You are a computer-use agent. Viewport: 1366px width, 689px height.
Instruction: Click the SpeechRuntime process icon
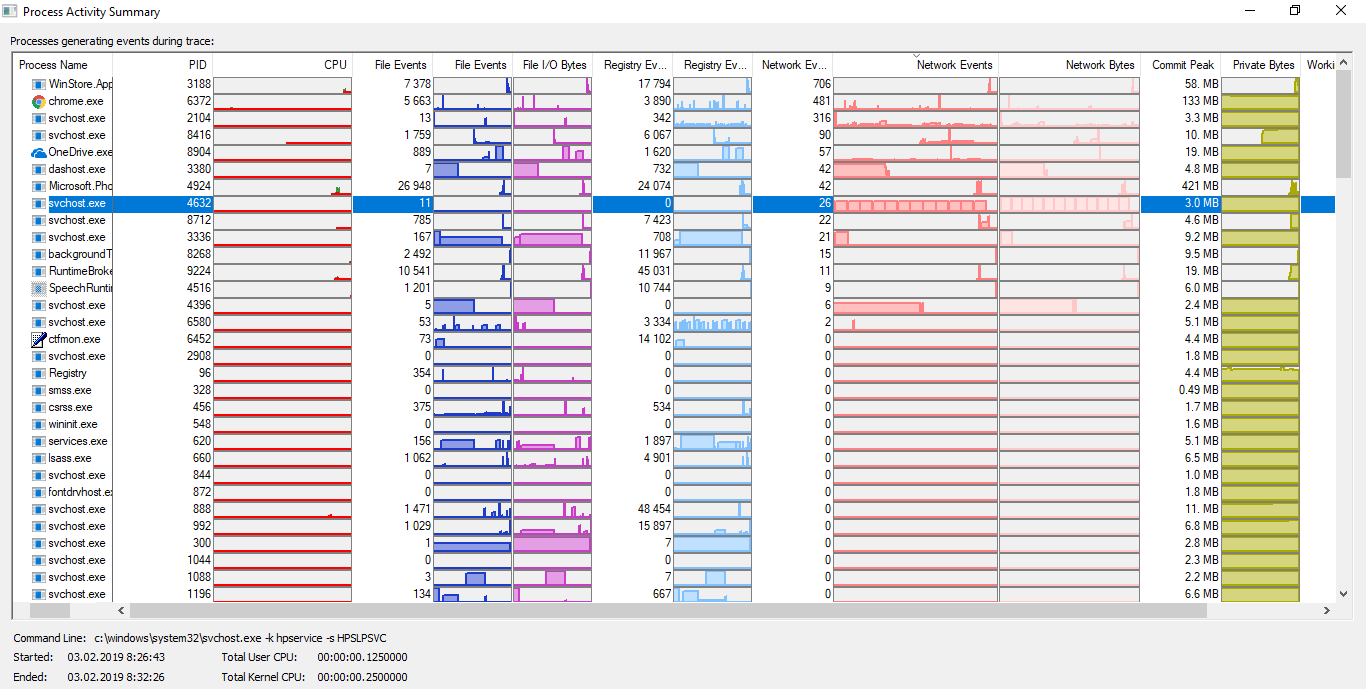(39, 288)
